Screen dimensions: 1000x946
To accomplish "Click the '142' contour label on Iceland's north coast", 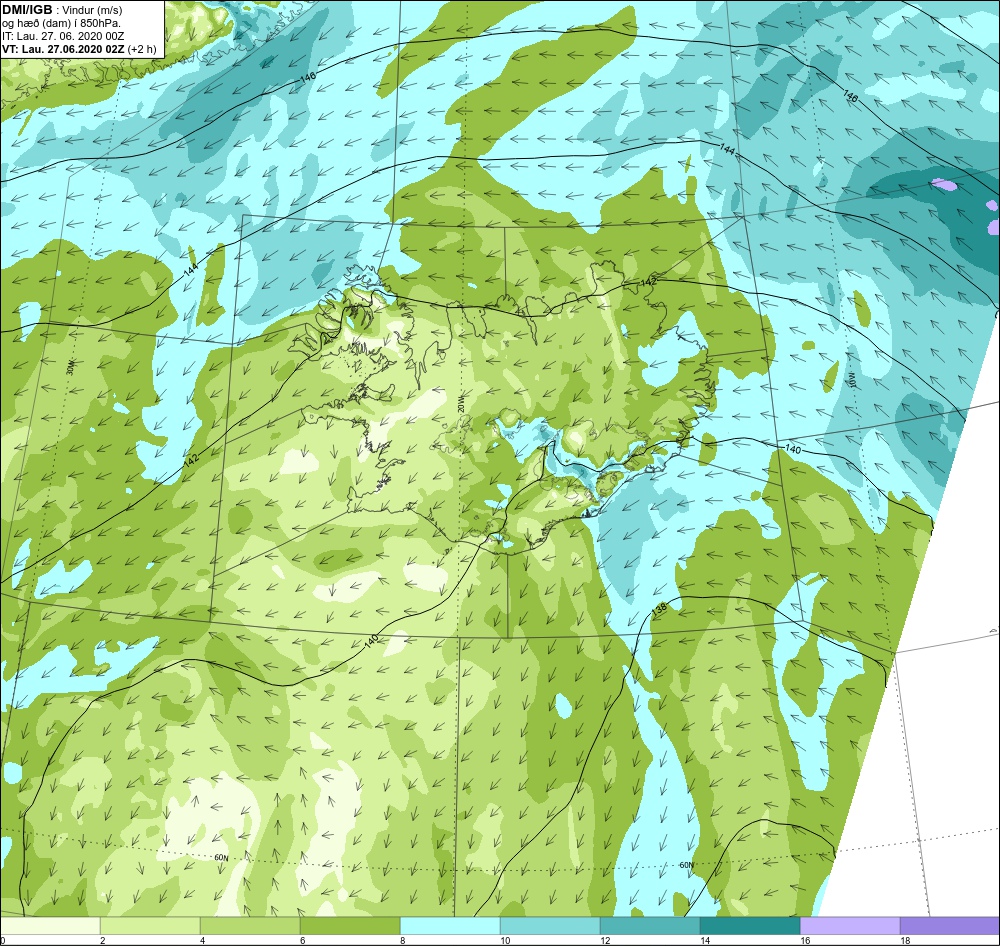I will click(x=648, y=282).
